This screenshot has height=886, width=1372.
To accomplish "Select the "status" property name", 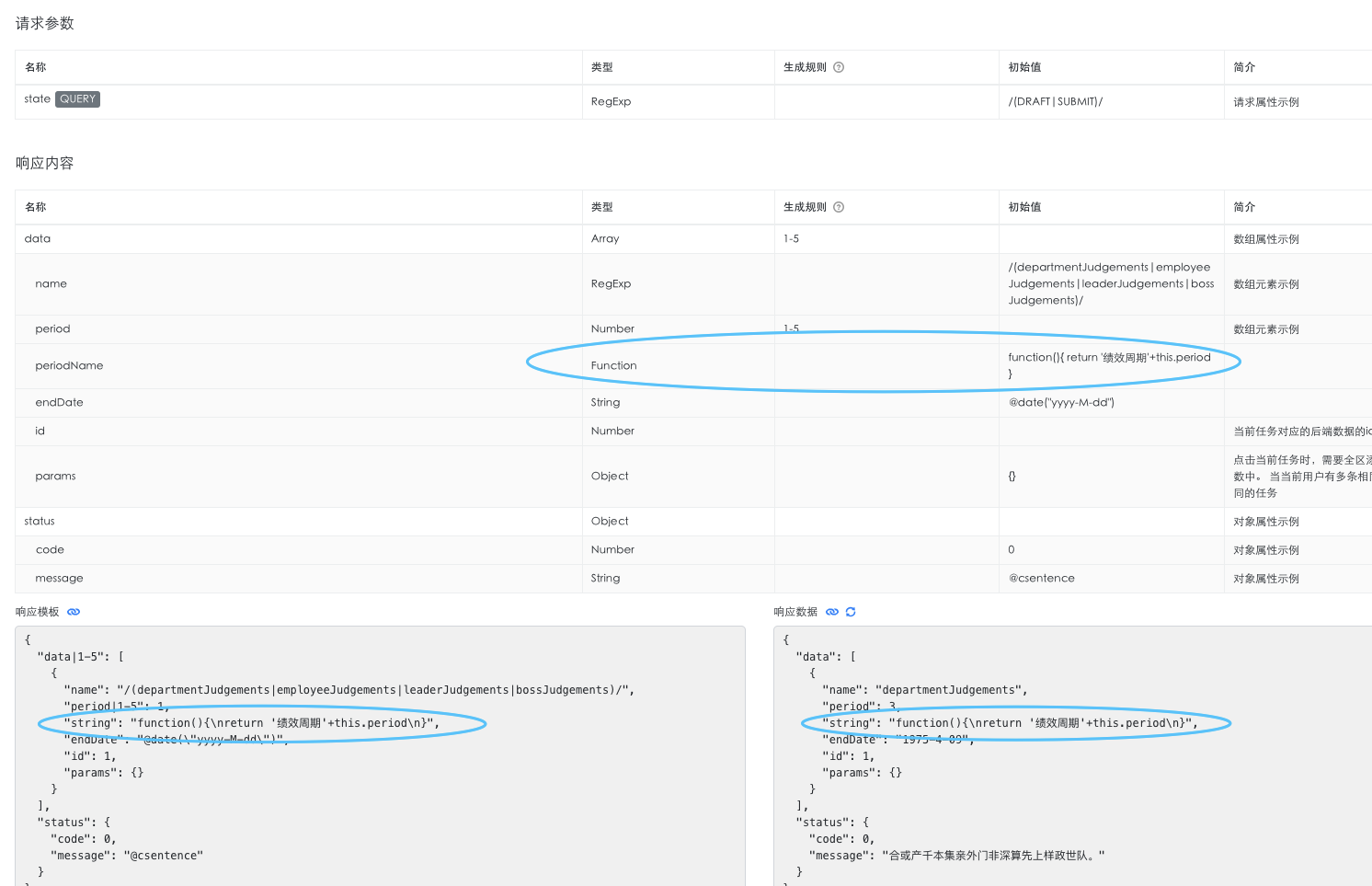I will (x=40, y=521).
